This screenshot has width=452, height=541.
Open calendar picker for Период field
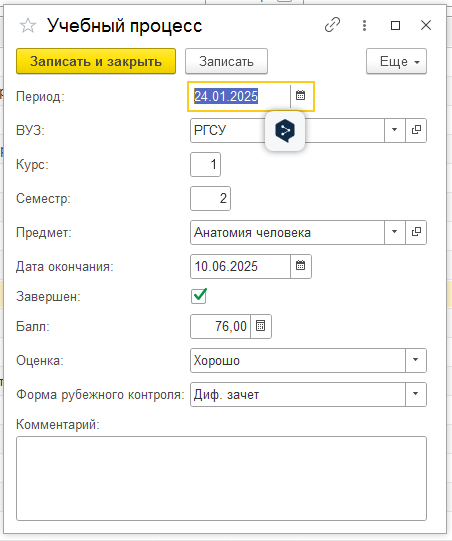click(x=301, y=96)
